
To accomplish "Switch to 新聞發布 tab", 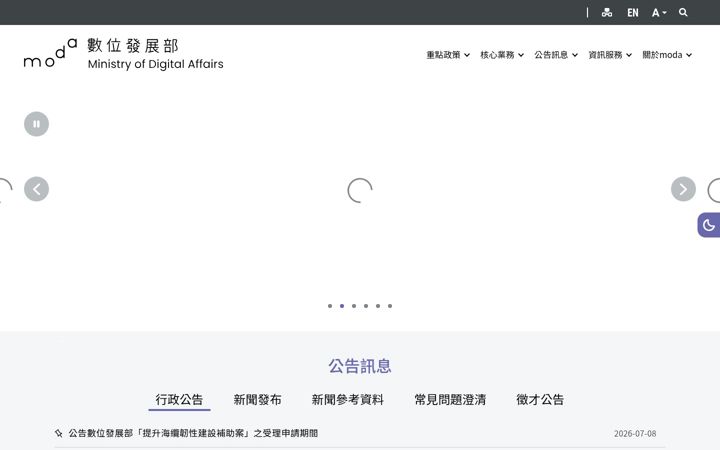I will [257, 400].
